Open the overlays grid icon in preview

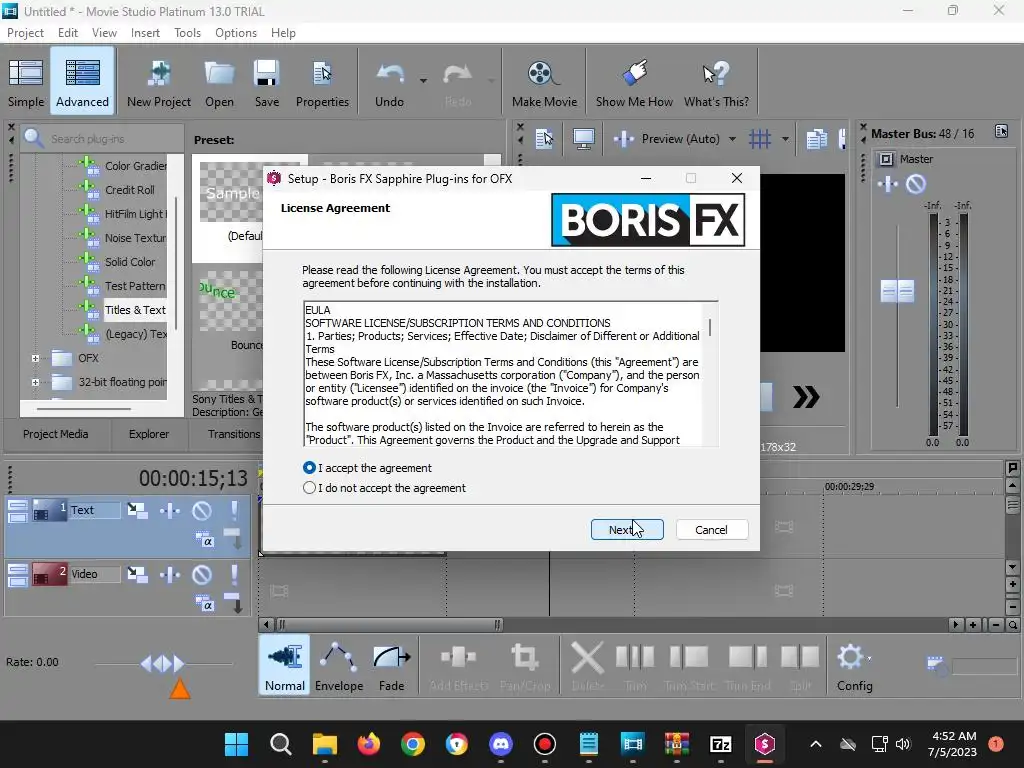(x=760, y=138)
